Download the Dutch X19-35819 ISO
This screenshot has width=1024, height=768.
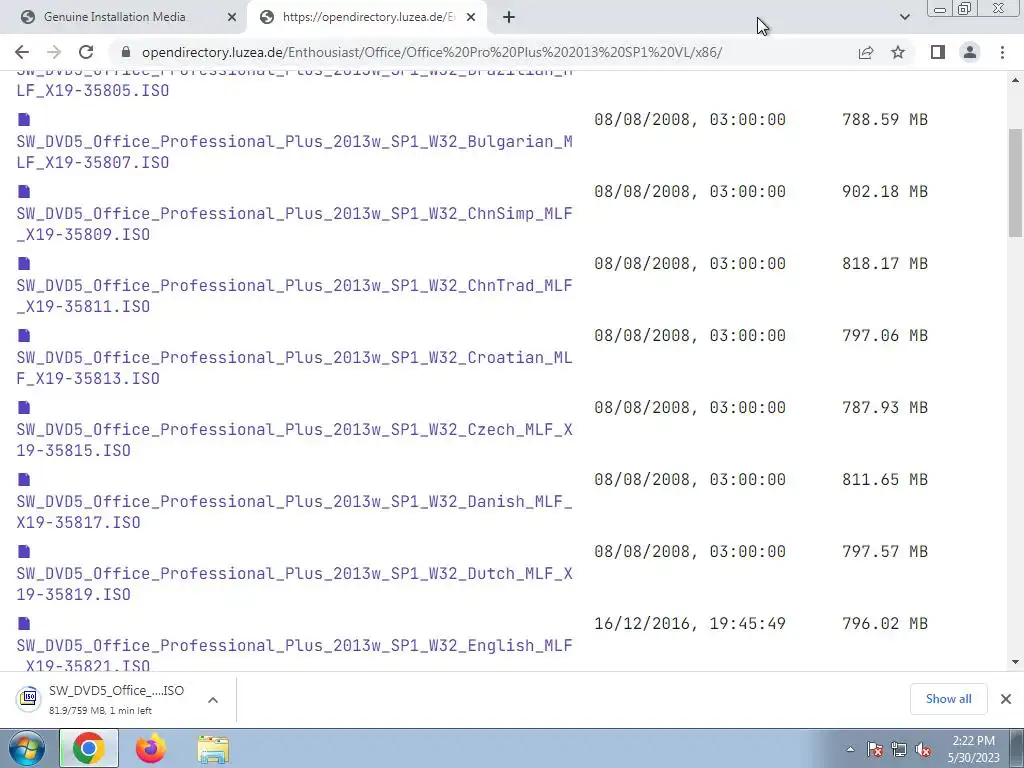294,584
